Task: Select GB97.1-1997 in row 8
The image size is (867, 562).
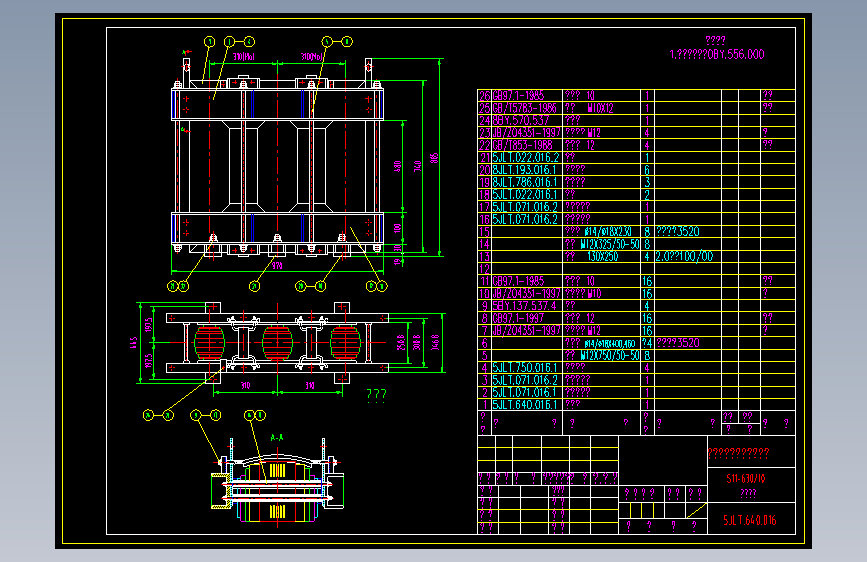Action: point(519,318)
